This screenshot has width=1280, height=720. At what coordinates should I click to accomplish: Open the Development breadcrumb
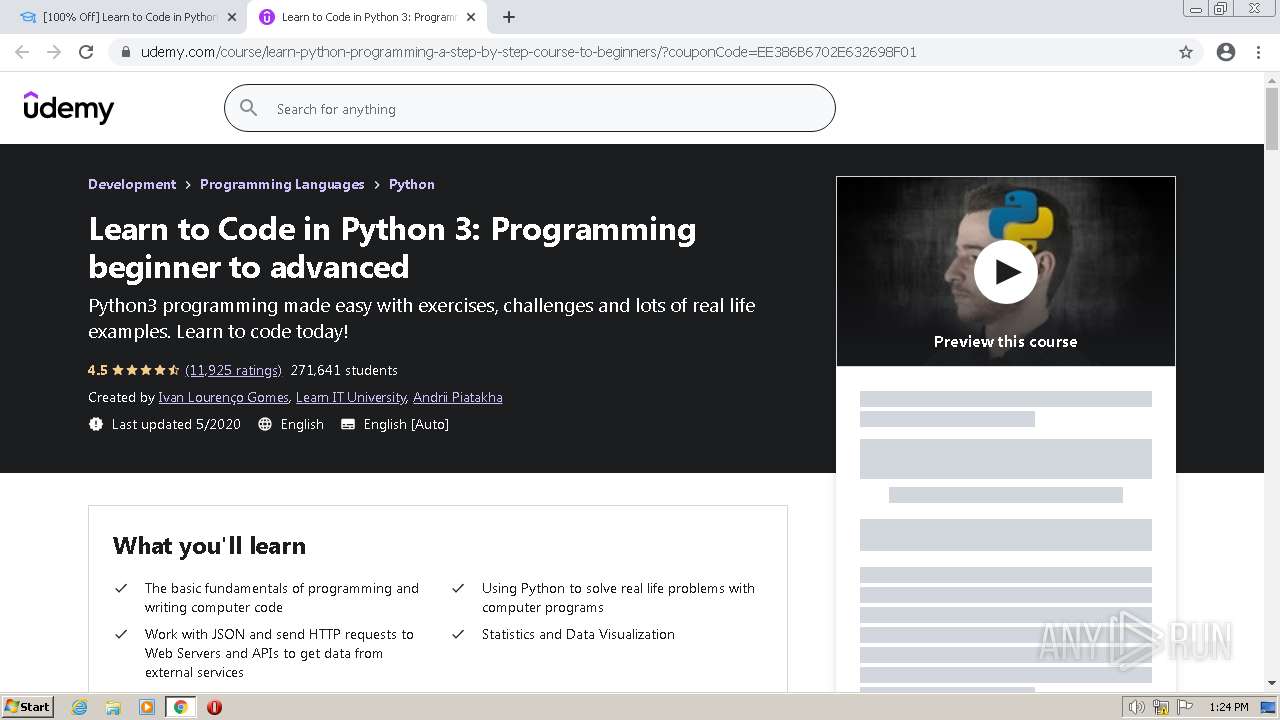coord(132,184)
